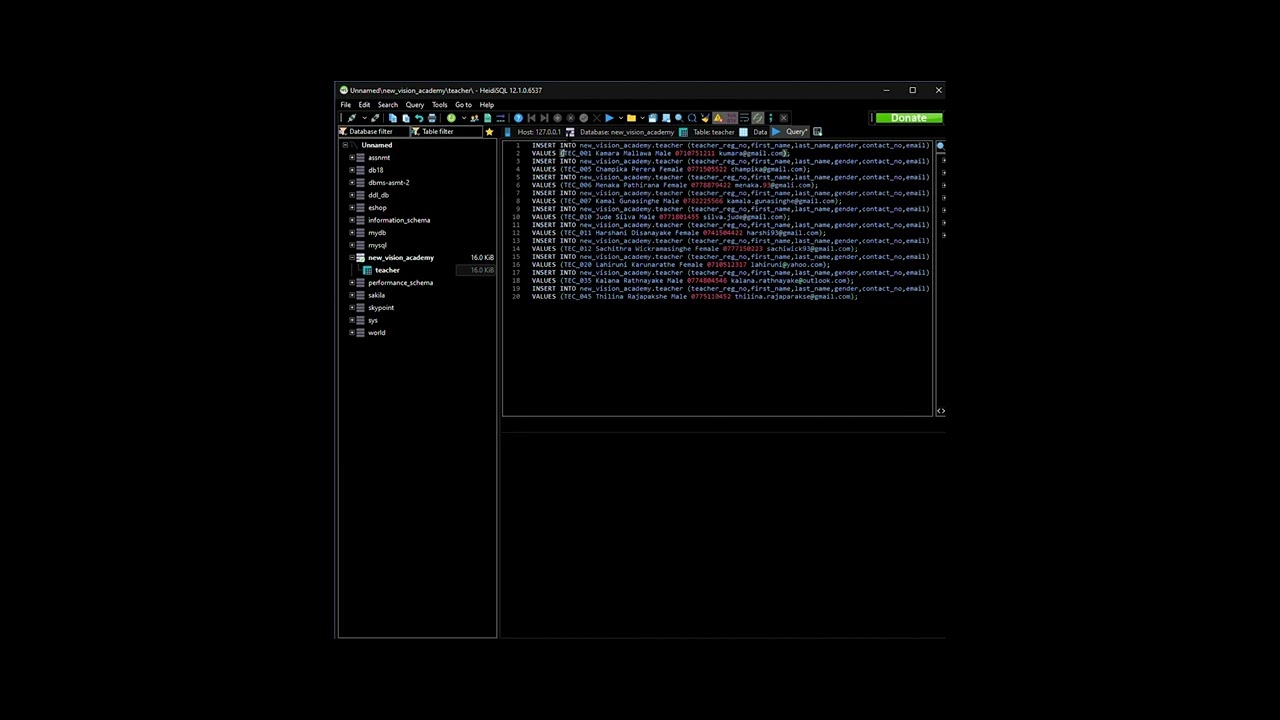Viewport: 1280px width, 720px height.
Task: Expand the db18 database node
Action: coord(352,170)
